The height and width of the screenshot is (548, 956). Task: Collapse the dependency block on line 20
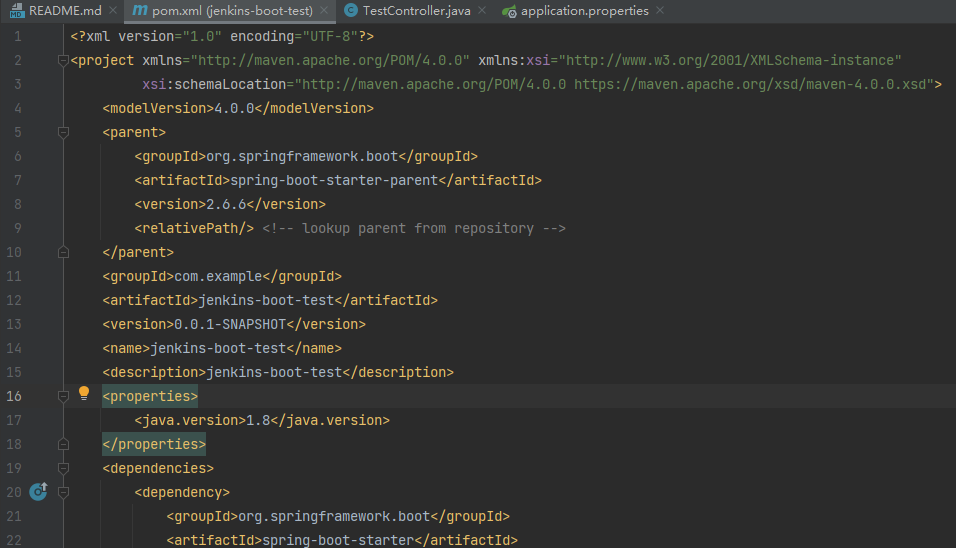pos(63,492)
